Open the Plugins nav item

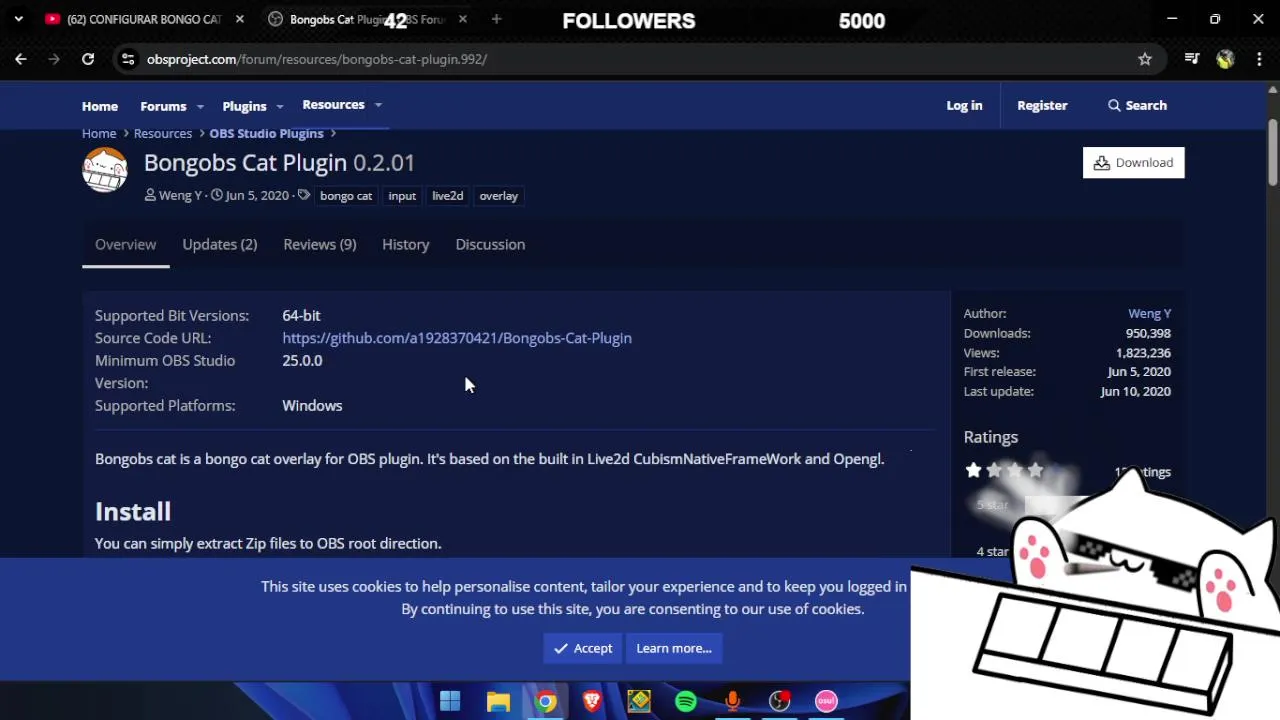click(244, 105)
